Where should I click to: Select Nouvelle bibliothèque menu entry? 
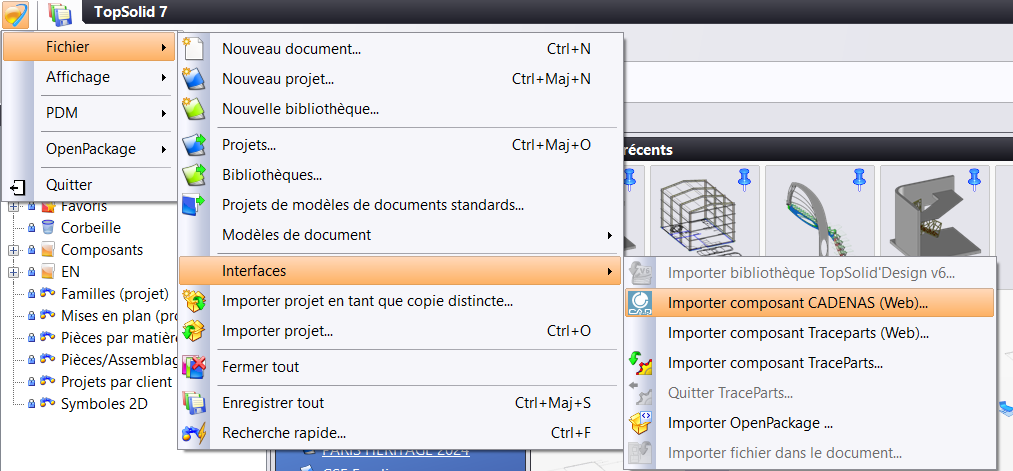coord(400,109)
